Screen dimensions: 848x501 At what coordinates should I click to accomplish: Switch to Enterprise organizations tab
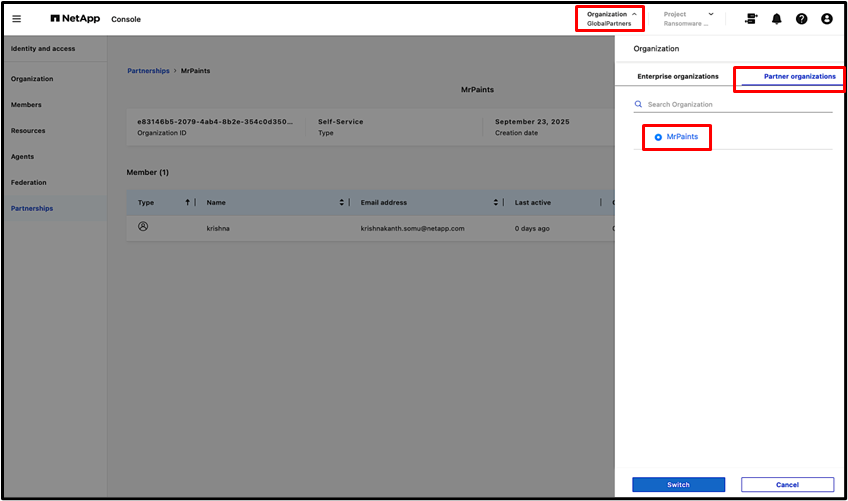[x=678, y=76]
